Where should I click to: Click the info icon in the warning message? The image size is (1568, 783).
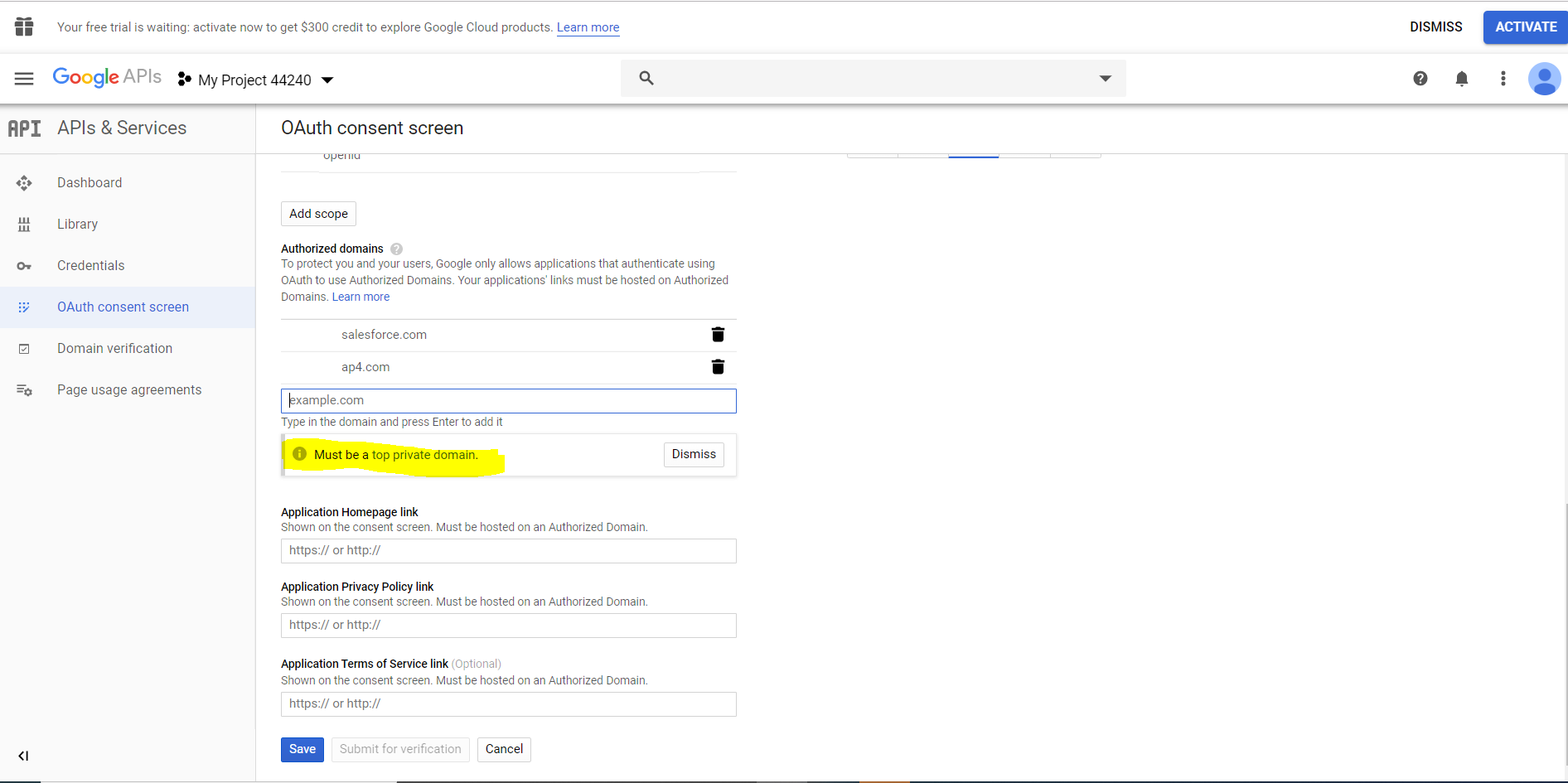point(300,454)
